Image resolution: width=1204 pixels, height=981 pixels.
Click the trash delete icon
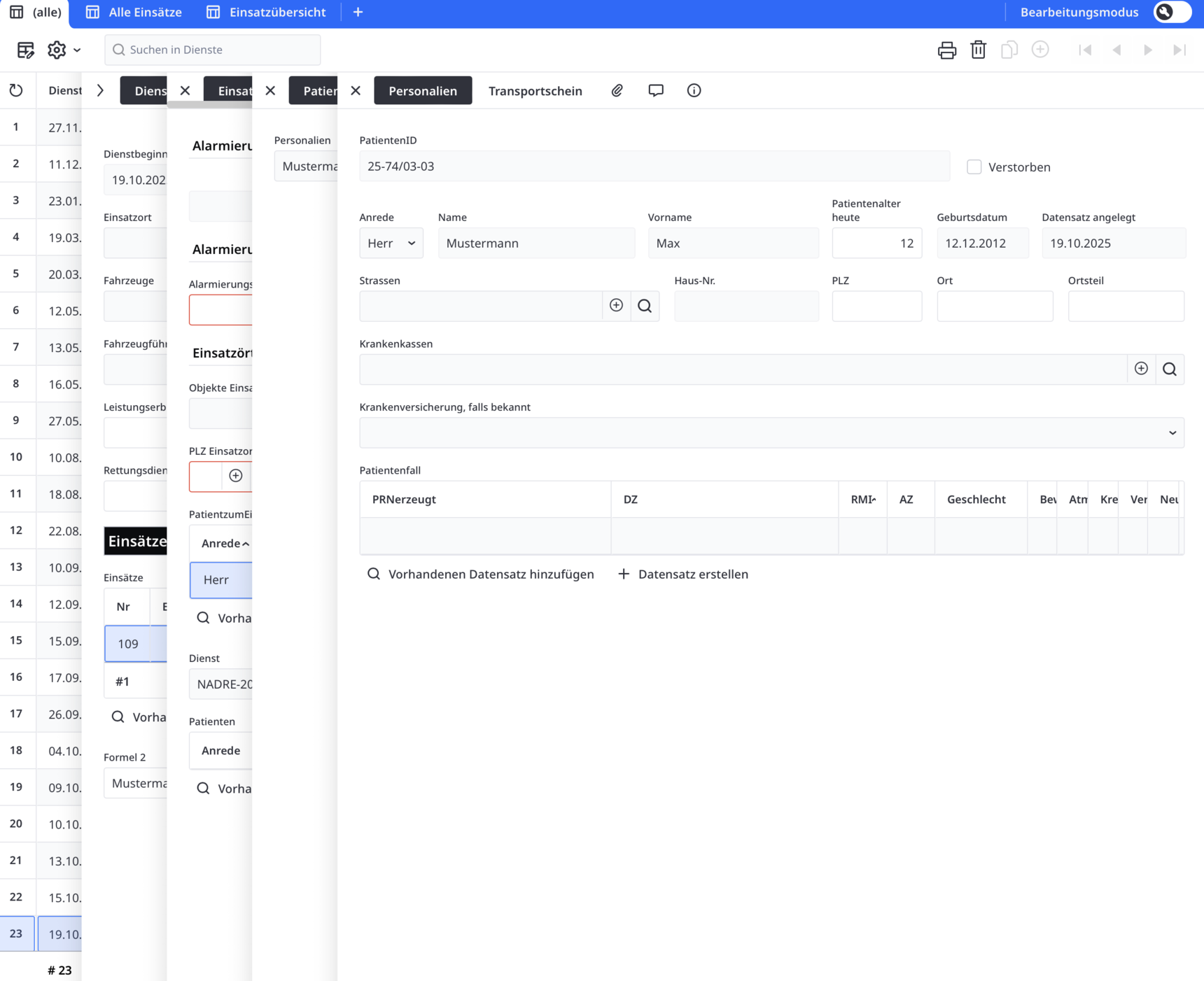pos(978,50)
